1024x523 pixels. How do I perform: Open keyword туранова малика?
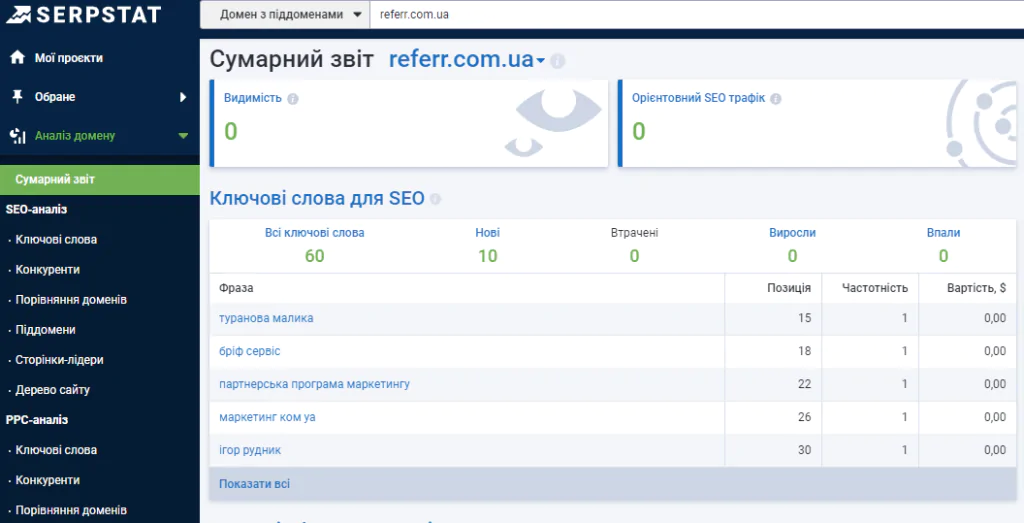coord(266,318)
